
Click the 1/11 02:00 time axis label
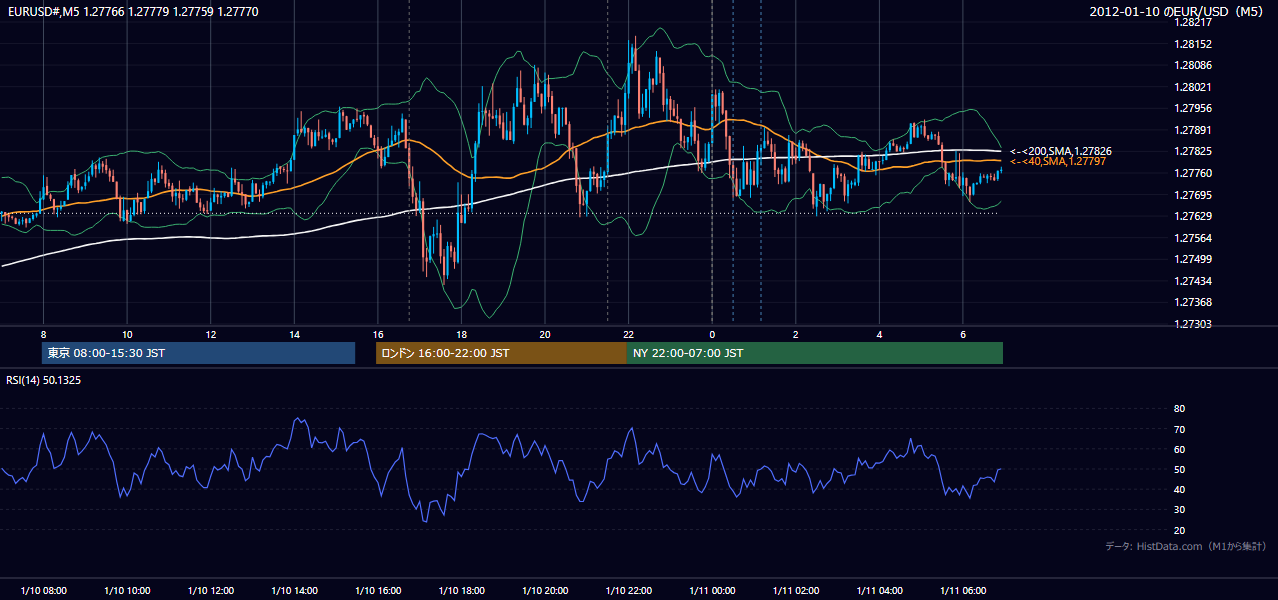796,591
